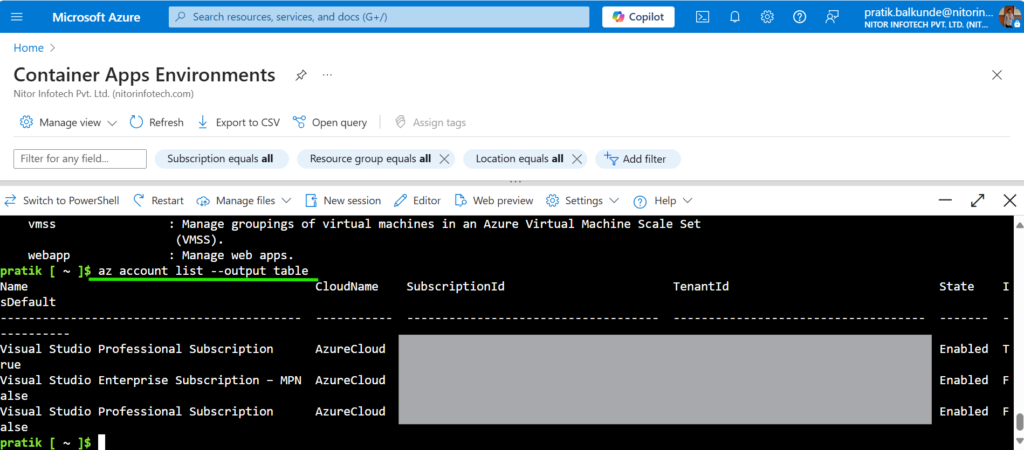The height and width of the screenshot is (450, 1024).
Task: Click the Microsoft Azure home title
Action: click(96, 17)
